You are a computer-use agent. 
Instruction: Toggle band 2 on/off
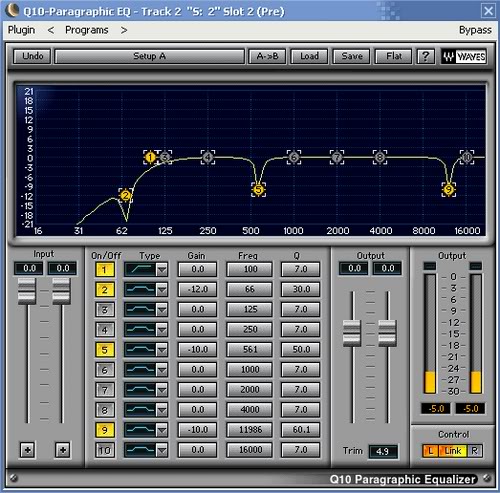point(105,289)
